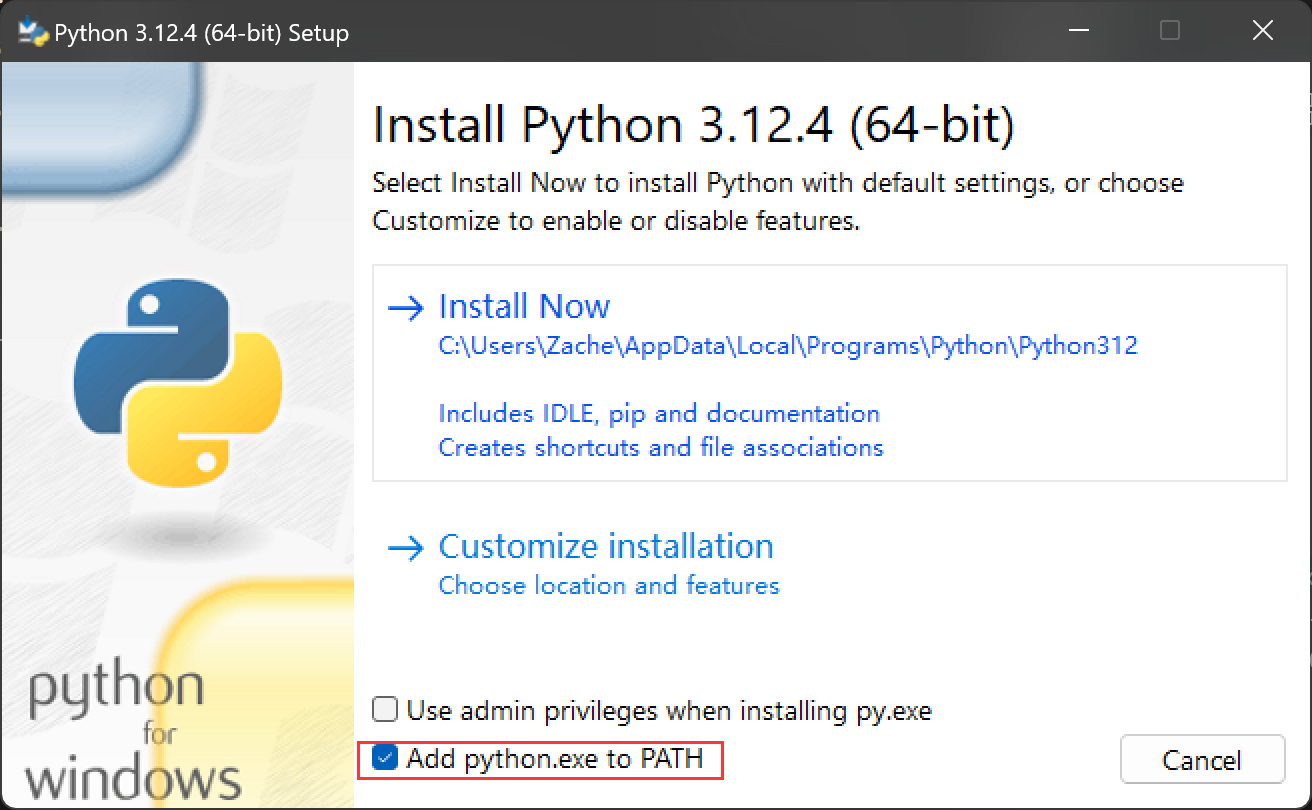Toggle the highlighted PATH checkbox off
The image size is (1312, 810).
pos(385,760)
